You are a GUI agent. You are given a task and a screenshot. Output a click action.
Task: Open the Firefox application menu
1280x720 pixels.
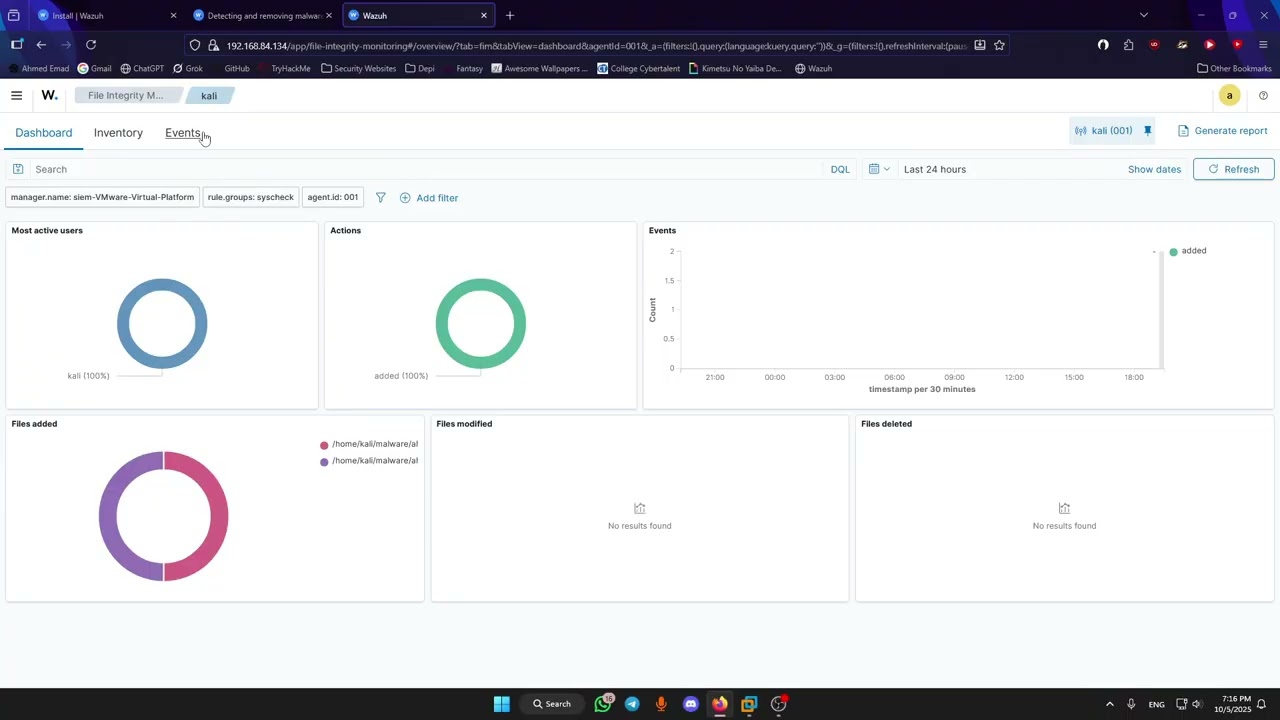(x=1263, y=45)
